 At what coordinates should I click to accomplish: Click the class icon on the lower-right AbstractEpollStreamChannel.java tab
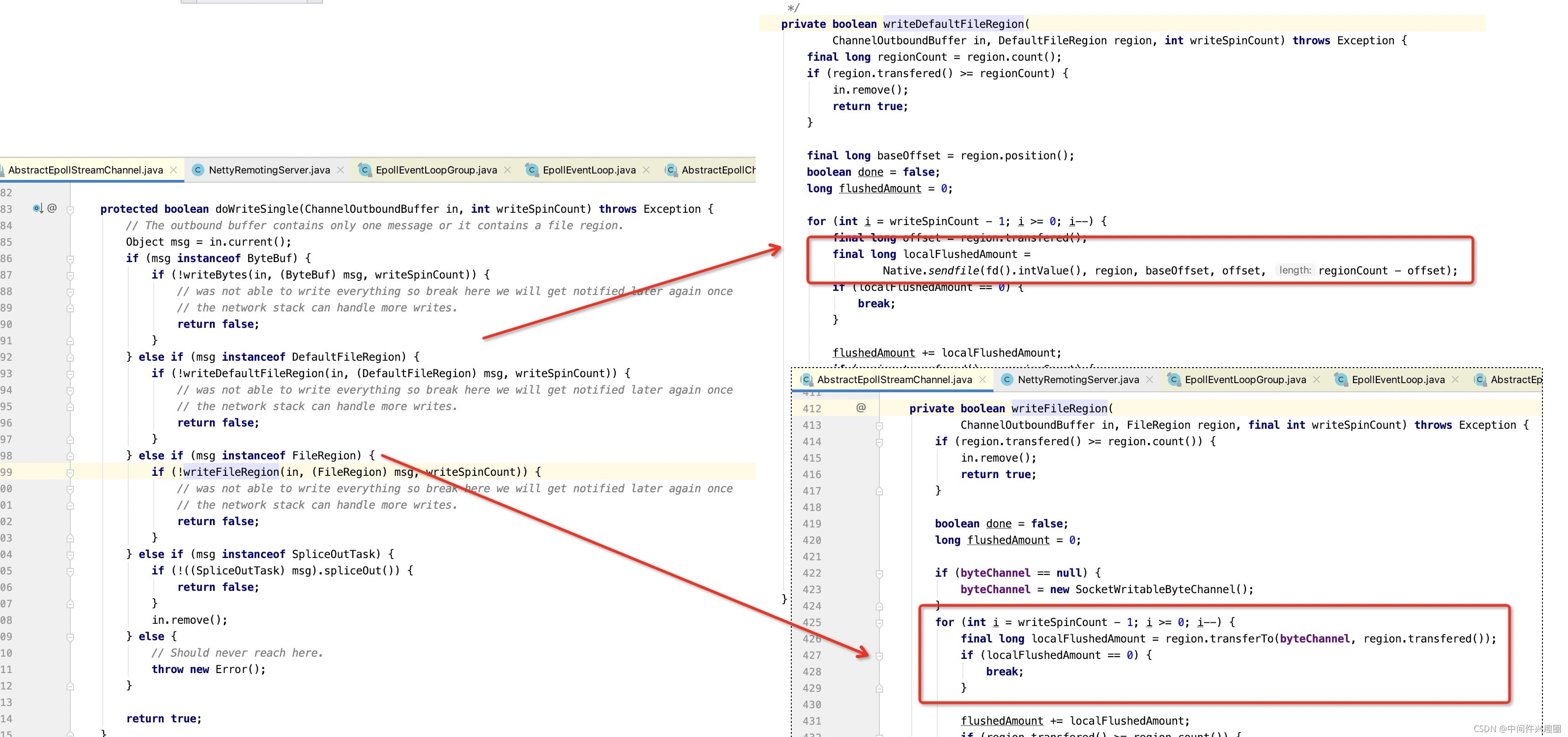[806, 379]
